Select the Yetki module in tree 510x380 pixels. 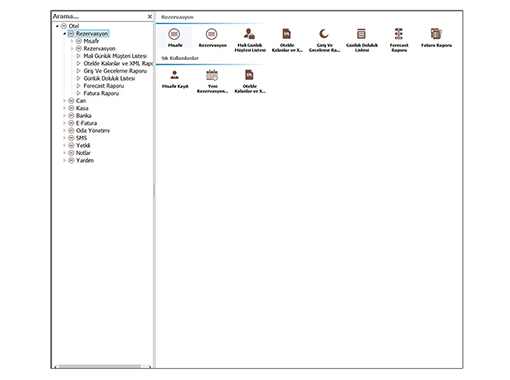79,146
